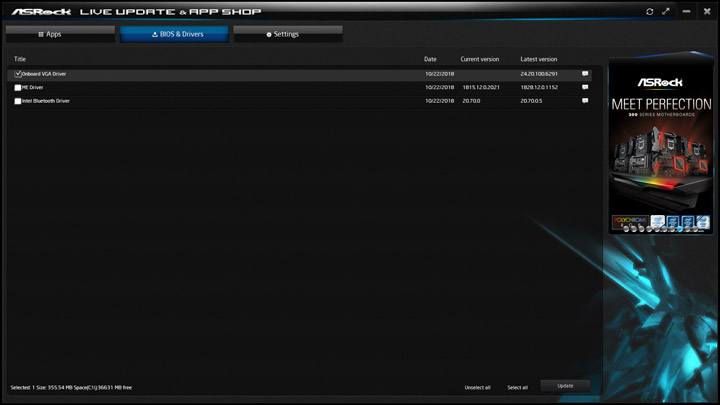Click ME Driver current version 1815.12.0.2021
Screen dimensions: 720x405
point(481,87)
